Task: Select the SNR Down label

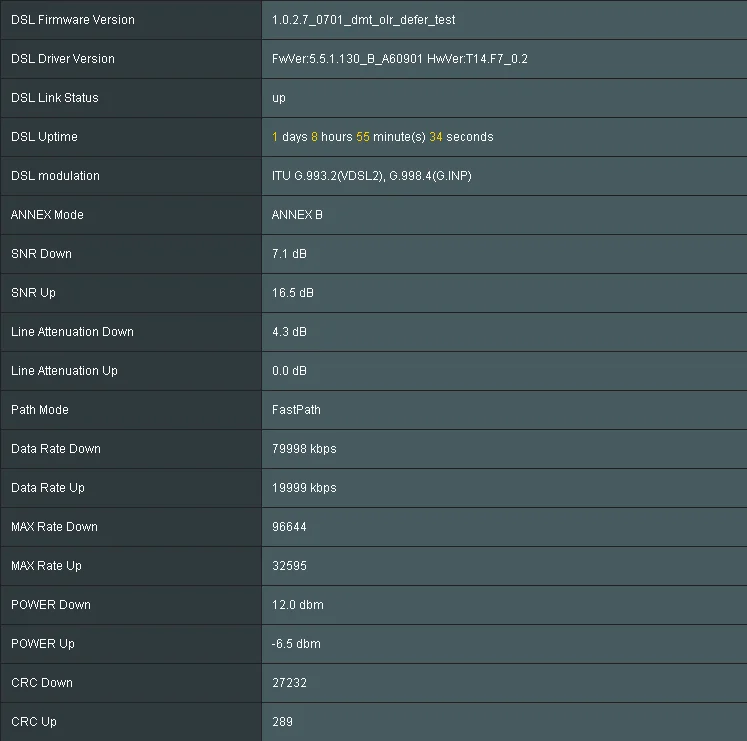Action: (x=41, y=254)
